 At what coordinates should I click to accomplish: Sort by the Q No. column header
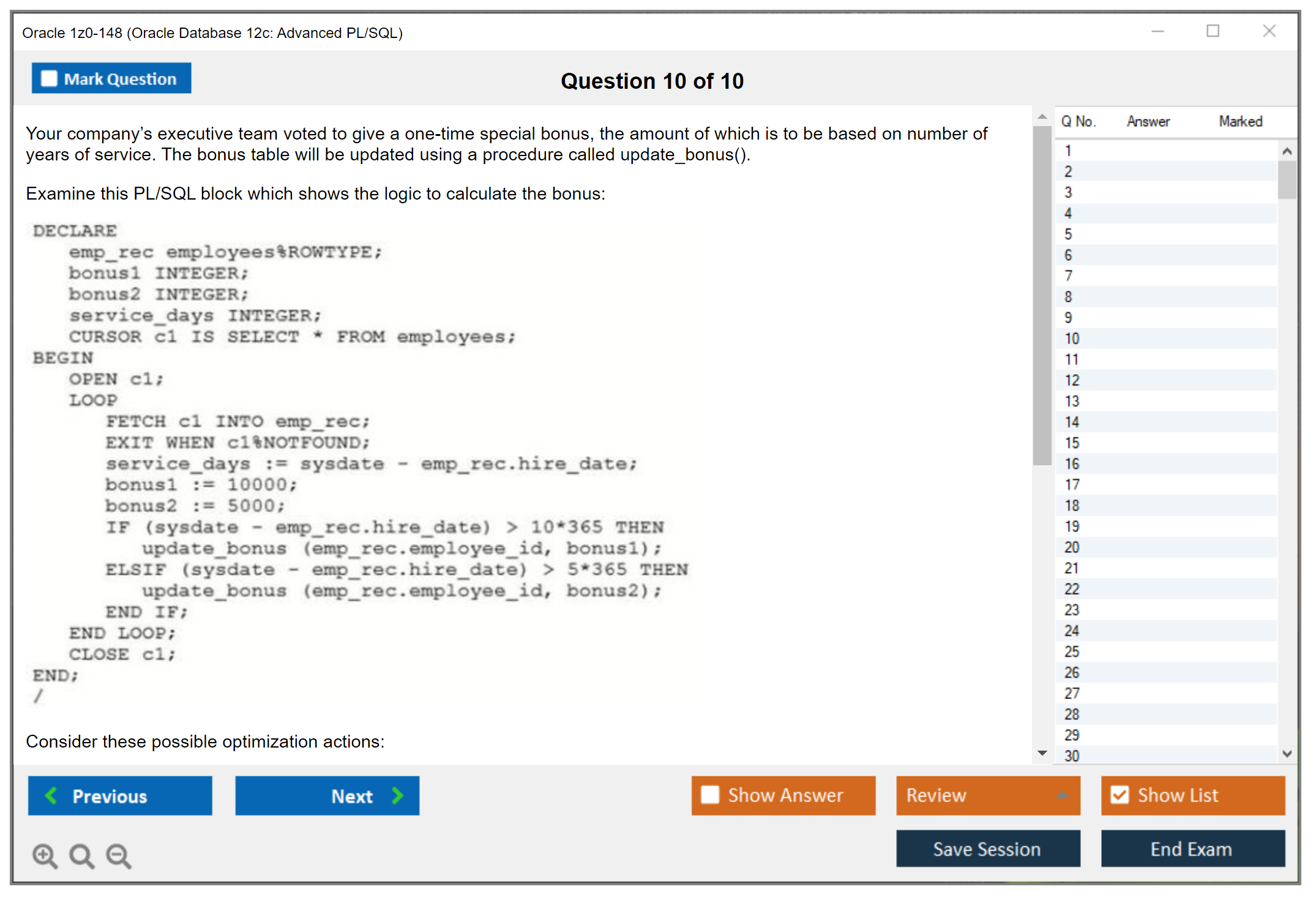click(1078, 121)
